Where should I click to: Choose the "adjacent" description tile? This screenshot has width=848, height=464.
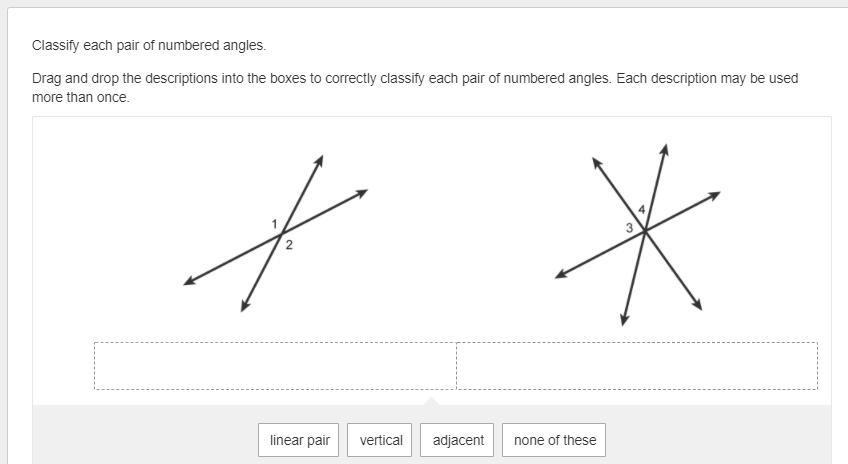coord(457,440)
